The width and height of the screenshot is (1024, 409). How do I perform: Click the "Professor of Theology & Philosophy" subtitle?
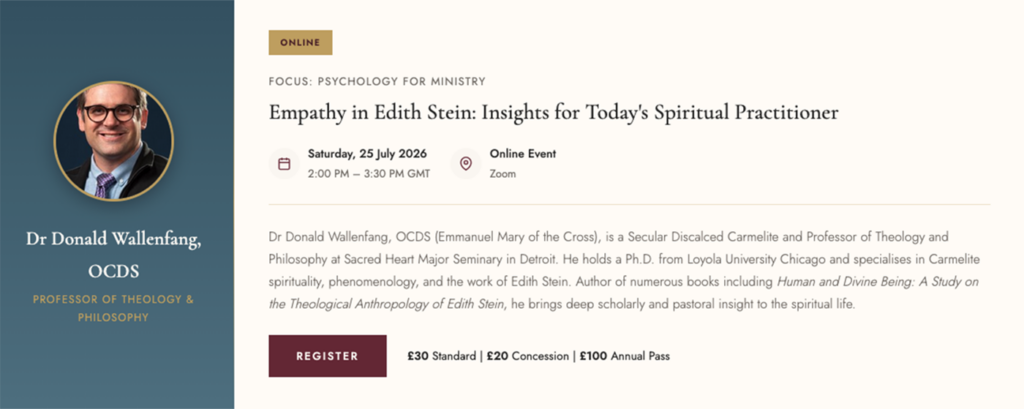pos(113,308)
